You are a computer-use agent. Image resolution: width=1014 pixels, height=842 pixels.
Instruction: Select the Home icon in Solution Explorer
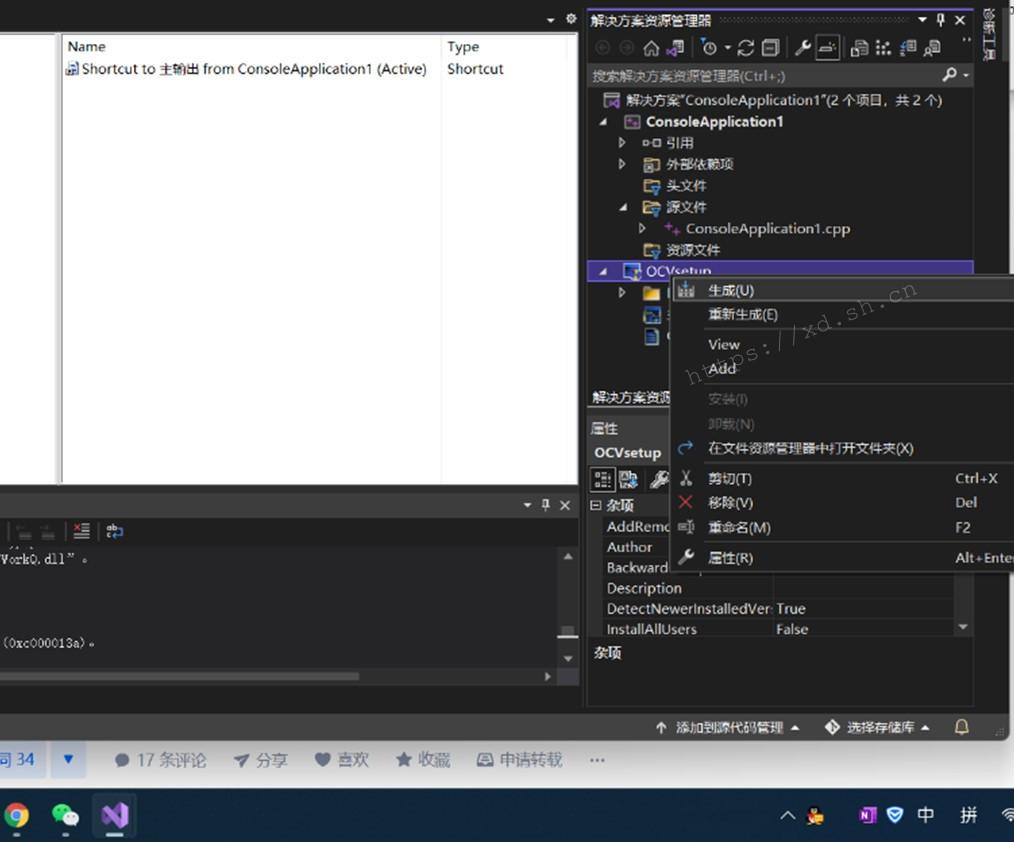pyautogui.click(x=652, y=47)
